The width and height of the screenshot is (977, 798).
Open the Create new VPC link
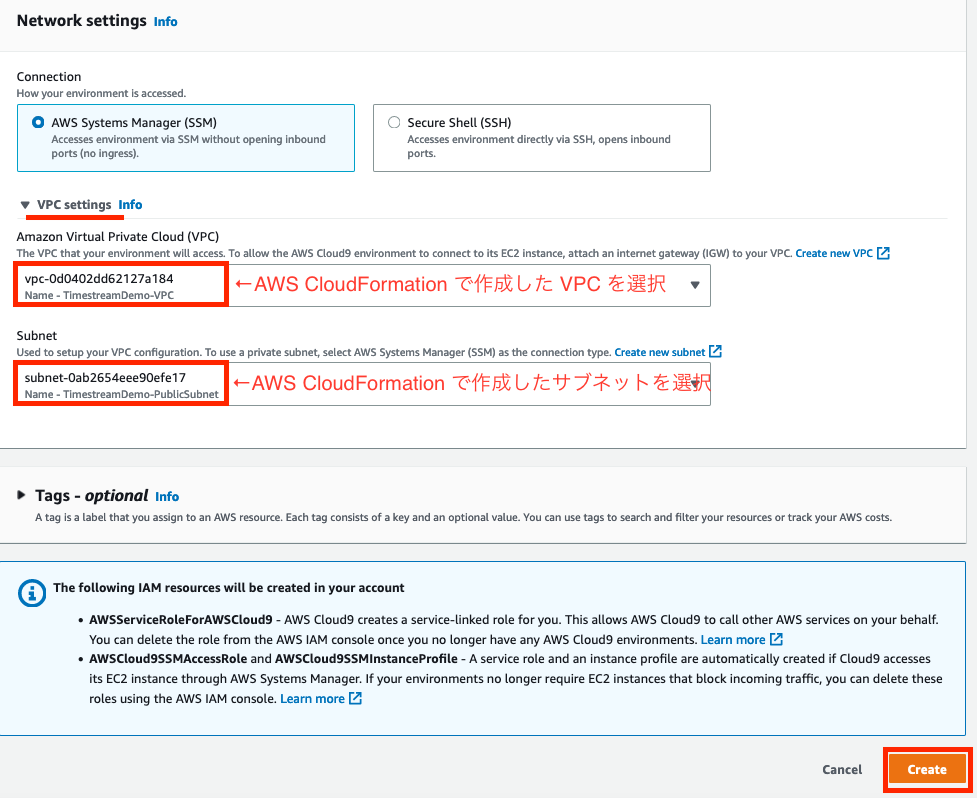[835, 253]
